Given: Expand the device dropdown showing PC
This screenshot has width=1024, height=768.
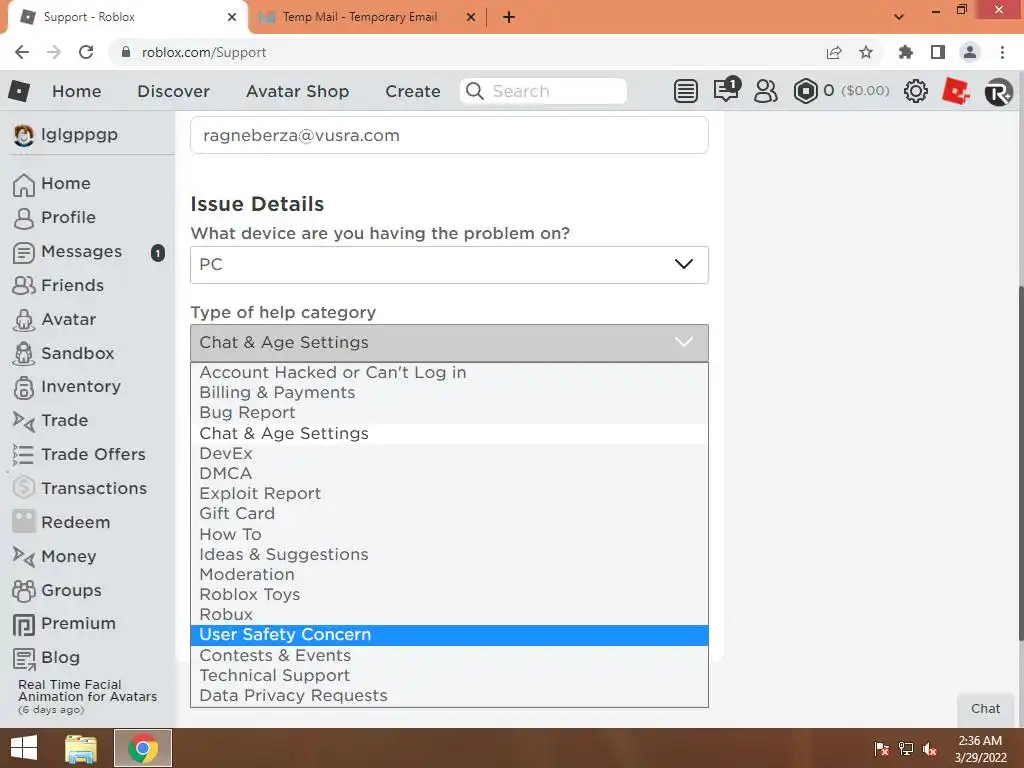Looking at the screenshot, I should pyautogui.click(x=449, y=264).
